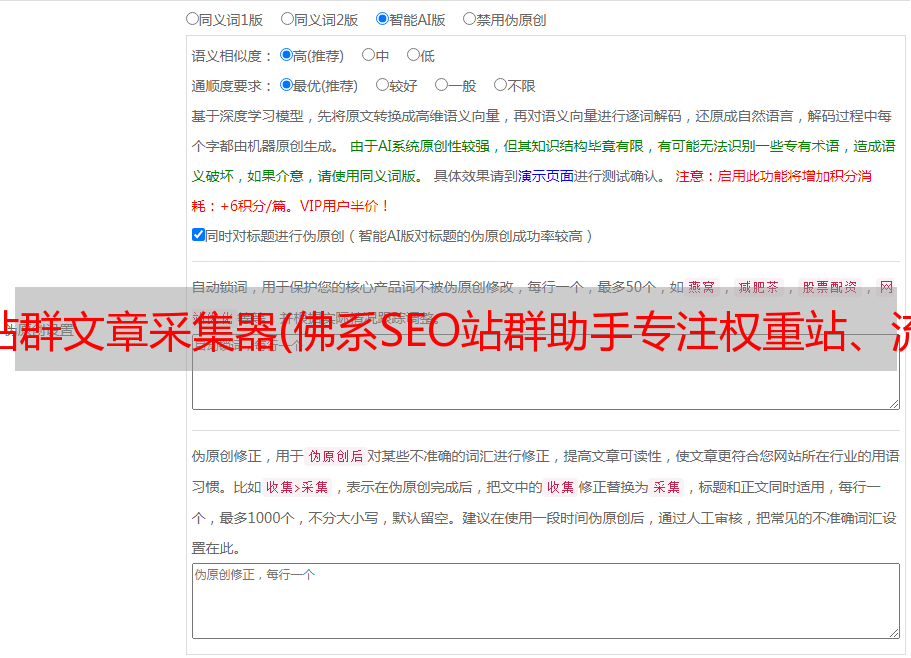The height and width of the screenshot is (658, 911).
Task: Set 语义相似度 to 中
Action: coord(368,55)
